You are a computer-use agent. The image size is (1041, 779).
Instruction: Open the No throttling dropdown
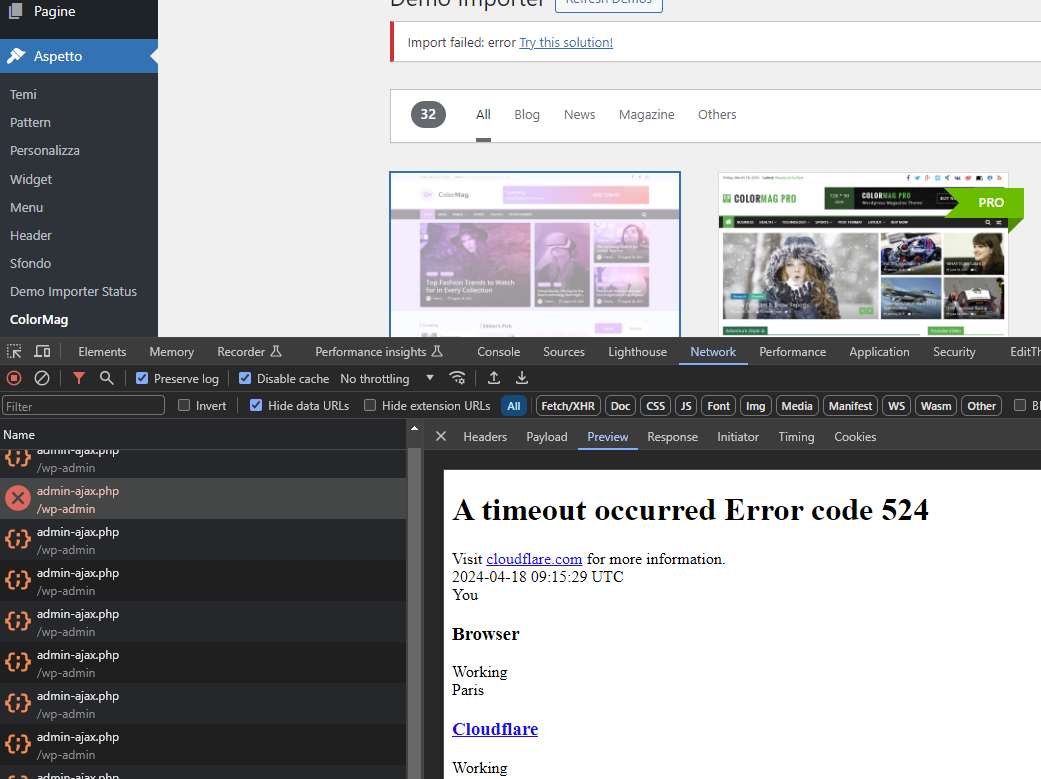[387, 379]
